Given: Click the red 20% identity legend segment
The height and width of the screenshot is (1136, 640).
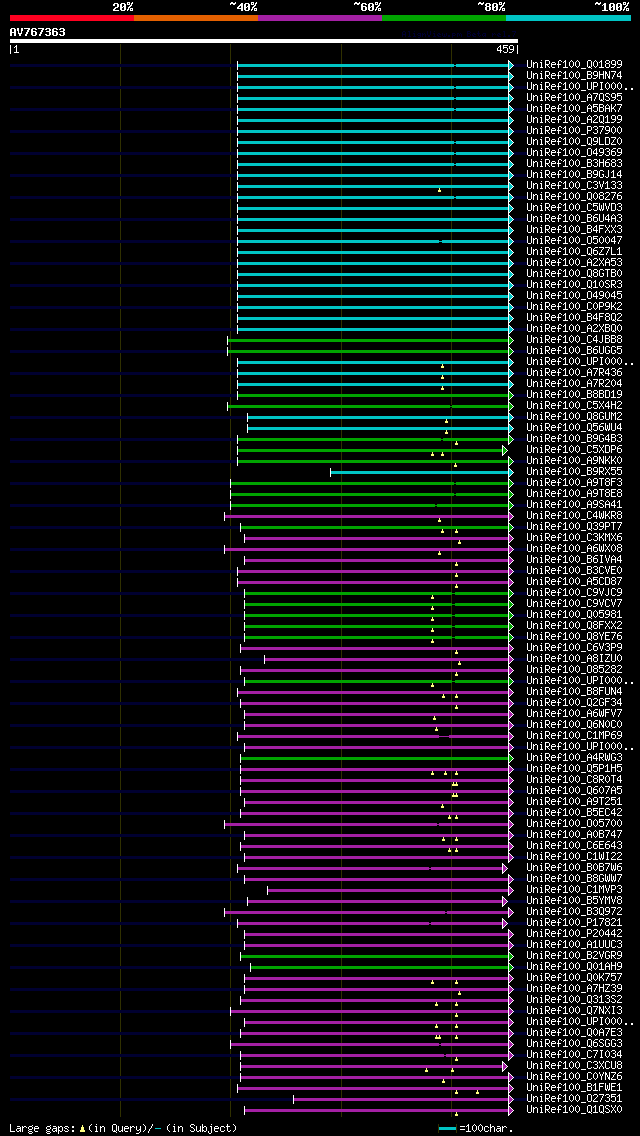Looking at the screenshot, I should pos(72,17).
